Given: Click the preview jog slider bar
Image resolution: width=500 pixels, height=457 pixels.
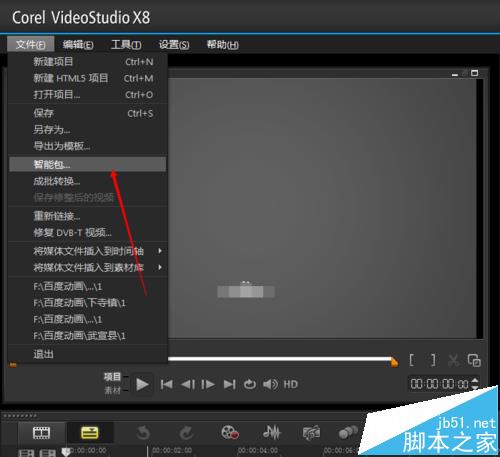Looking at the screenshot, I should click(279, 359).
